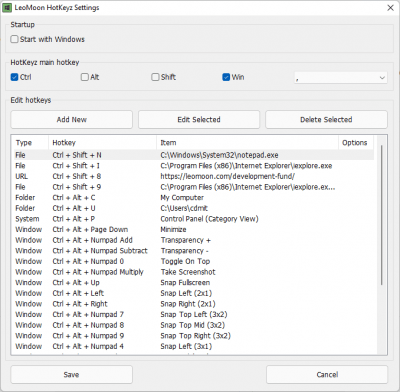400x392 pixels.
Task: Select the Toggle On Top row
Action: (x=193, y=261)
